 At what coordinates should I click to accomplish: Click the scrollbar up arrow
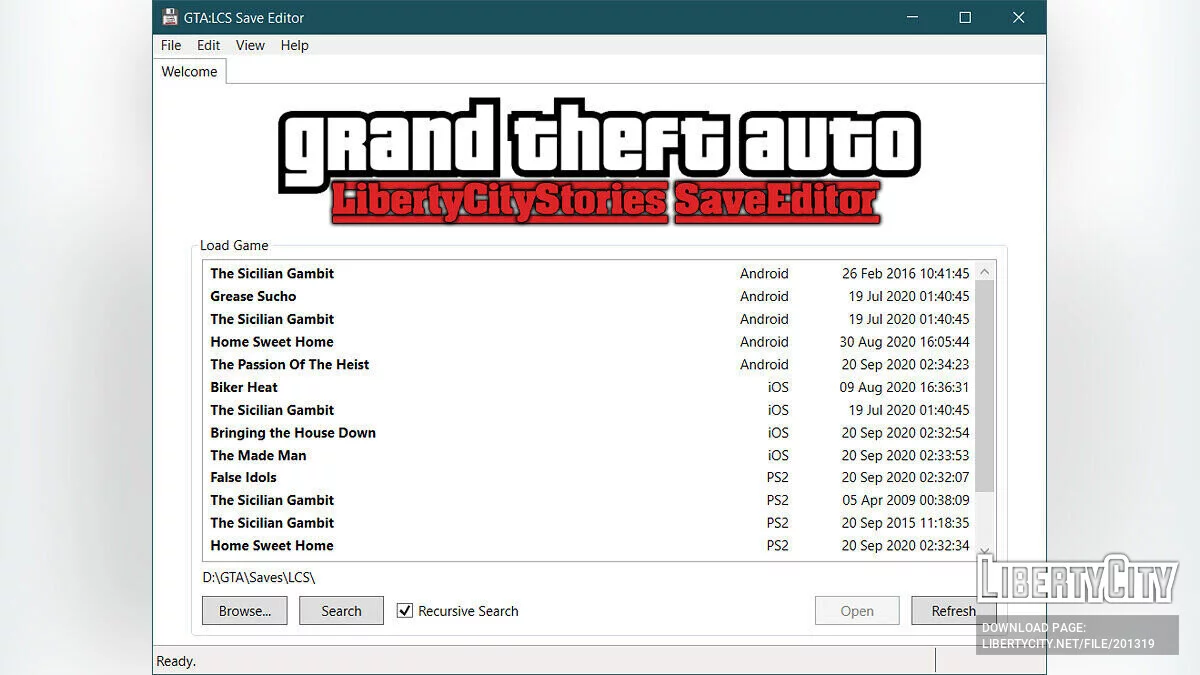coord(984,271)
